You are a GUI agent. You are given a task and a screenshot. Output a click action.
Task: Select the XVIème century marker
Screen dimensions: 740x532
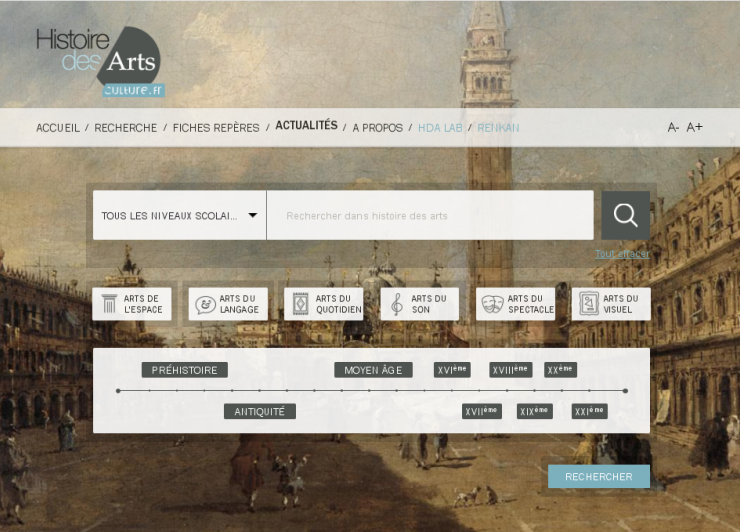pyautogui.click(x=452, y=370)
